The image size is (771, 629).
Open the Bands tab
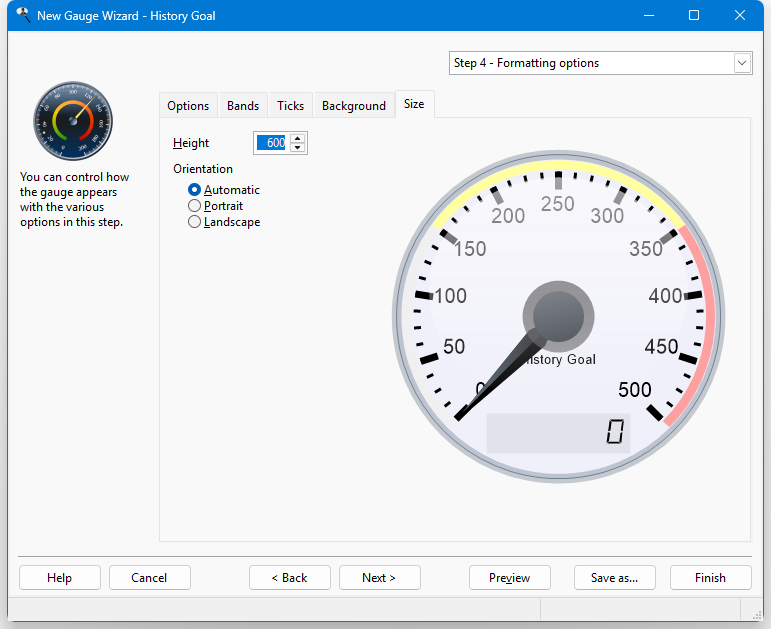(243, 106)
